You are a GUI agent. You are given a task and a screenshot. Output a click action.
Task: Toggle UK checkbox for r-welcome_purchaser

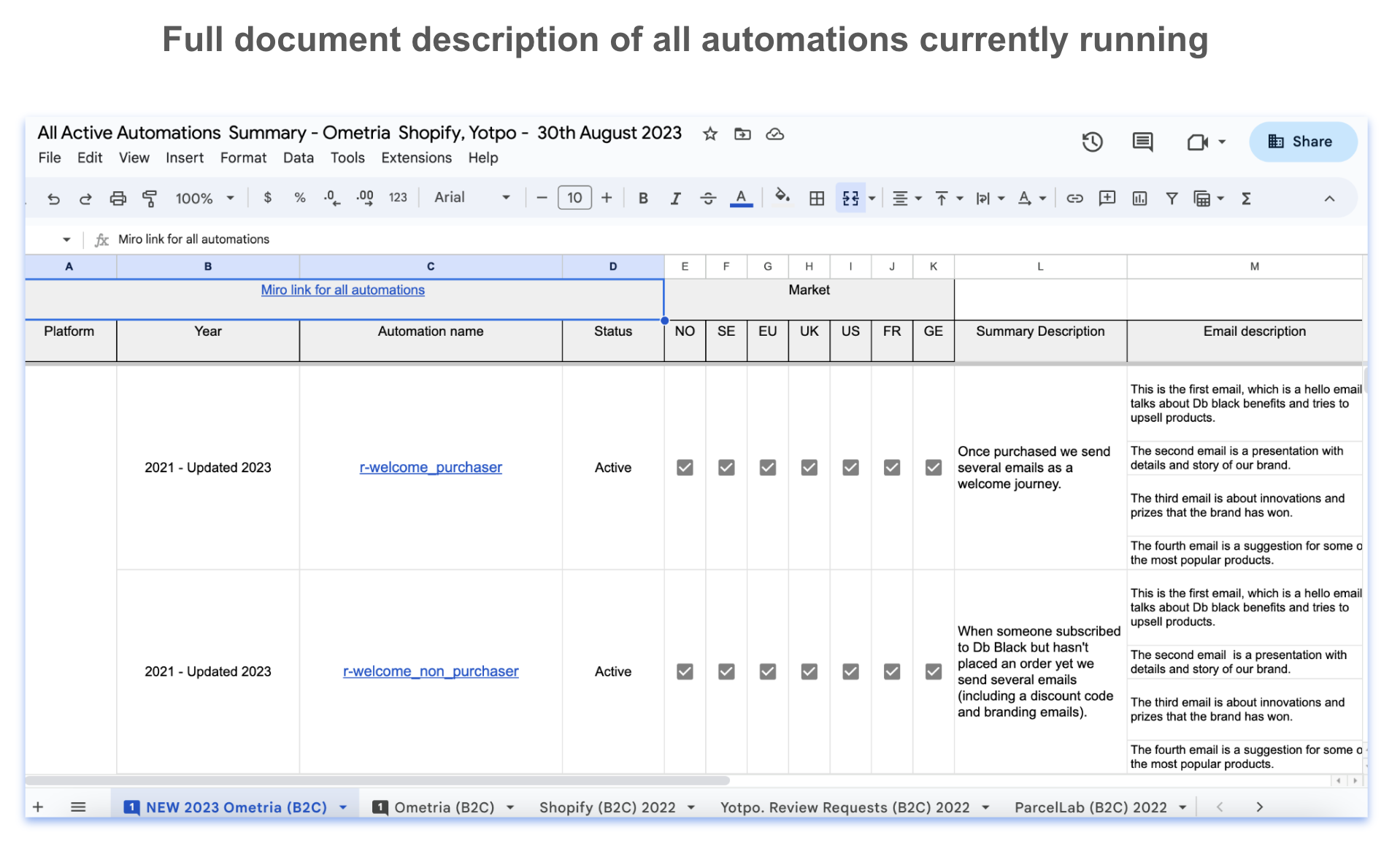[809, 467]
